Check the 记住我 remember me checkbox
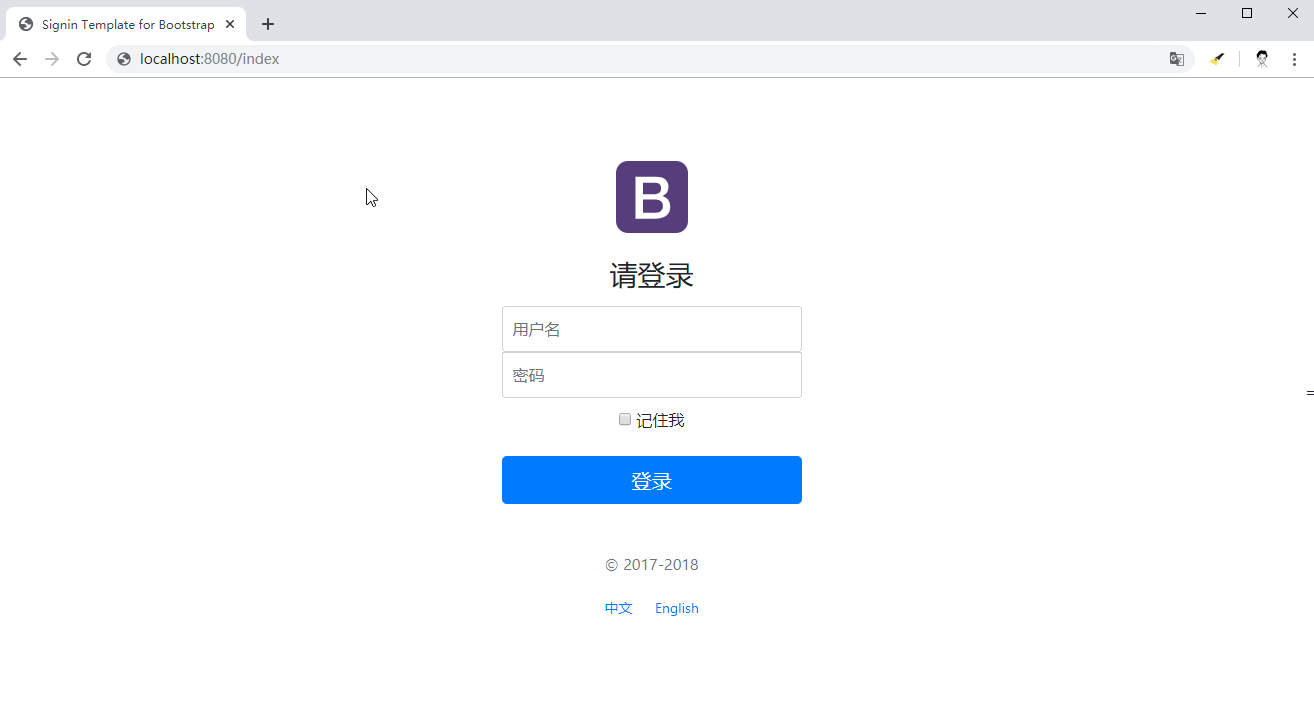The height and width of the screenshot is (704, 1314). point(625,420)
